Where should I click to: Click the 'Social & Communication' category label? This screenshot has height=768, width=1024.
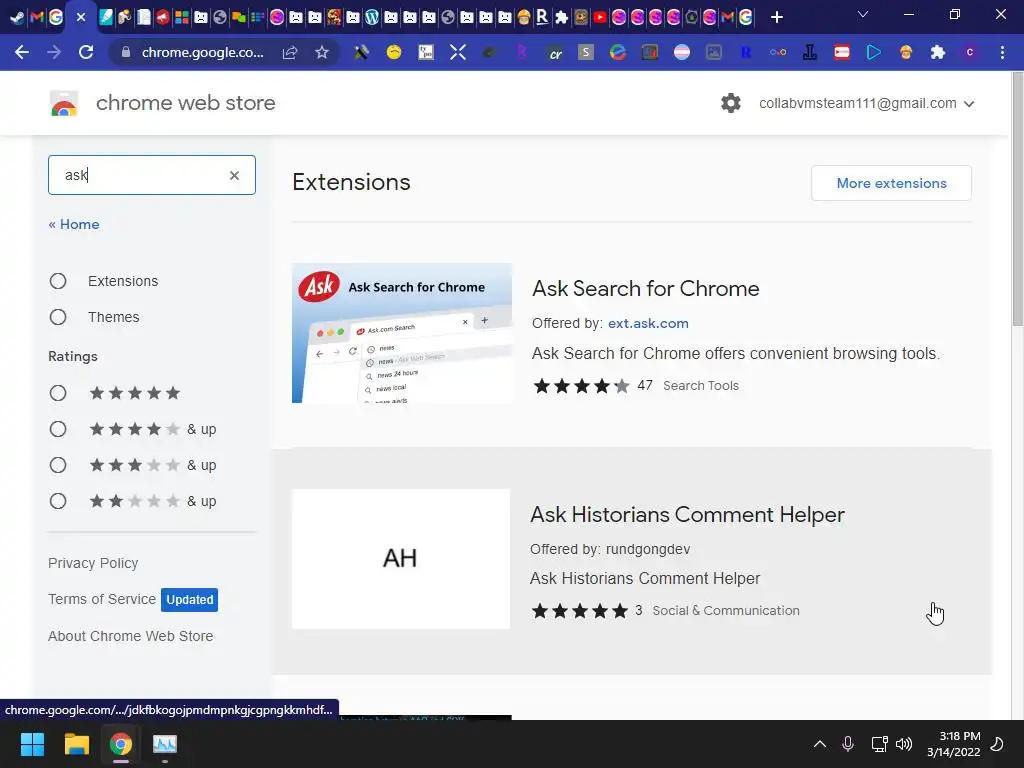[x=726, y=611]
